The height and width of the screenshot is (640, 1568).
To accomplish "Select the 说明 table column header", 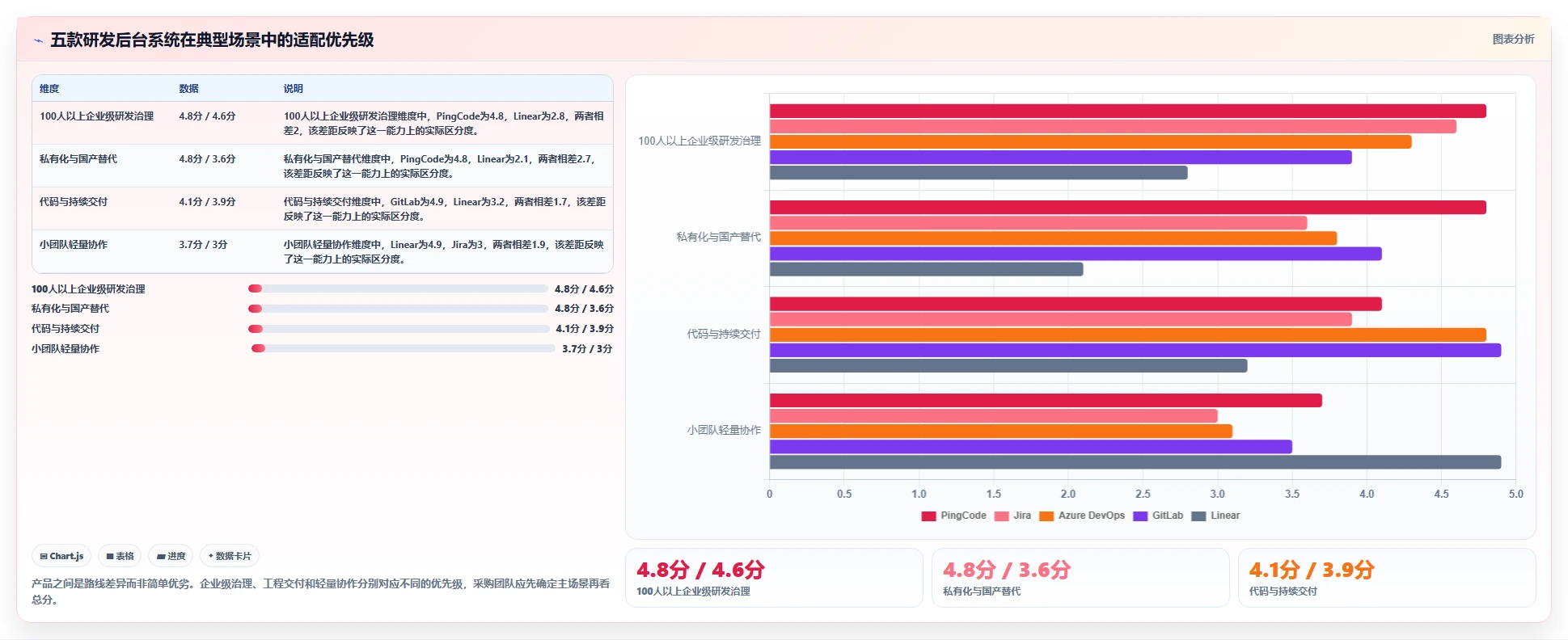I will [293, 89].
